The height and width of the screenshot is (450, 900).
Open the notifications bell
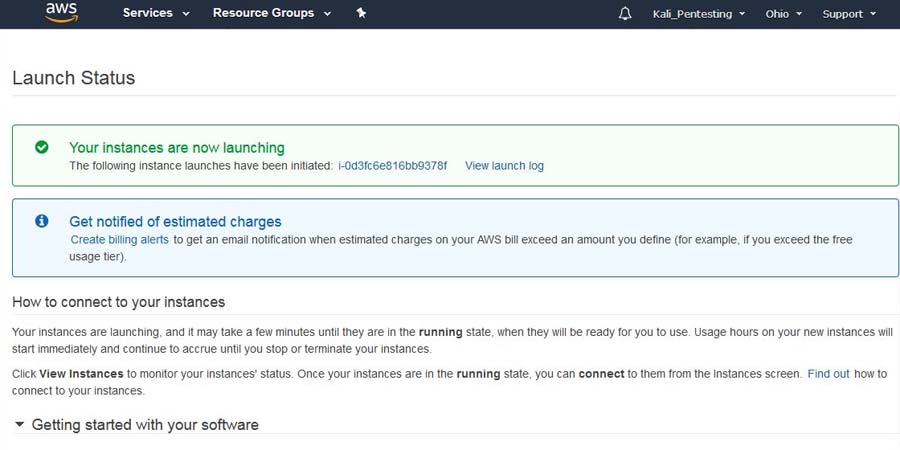626,14
